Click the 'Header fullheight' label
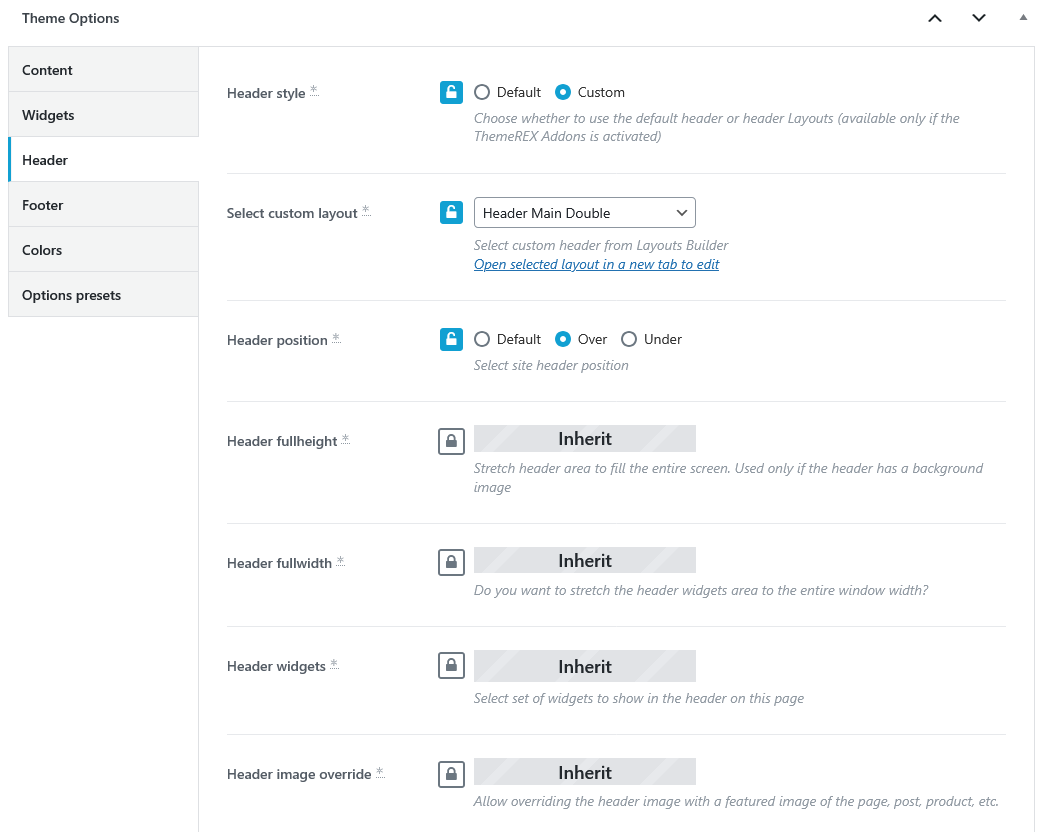This screenshot has height=832, width=1041. (282, 441)
